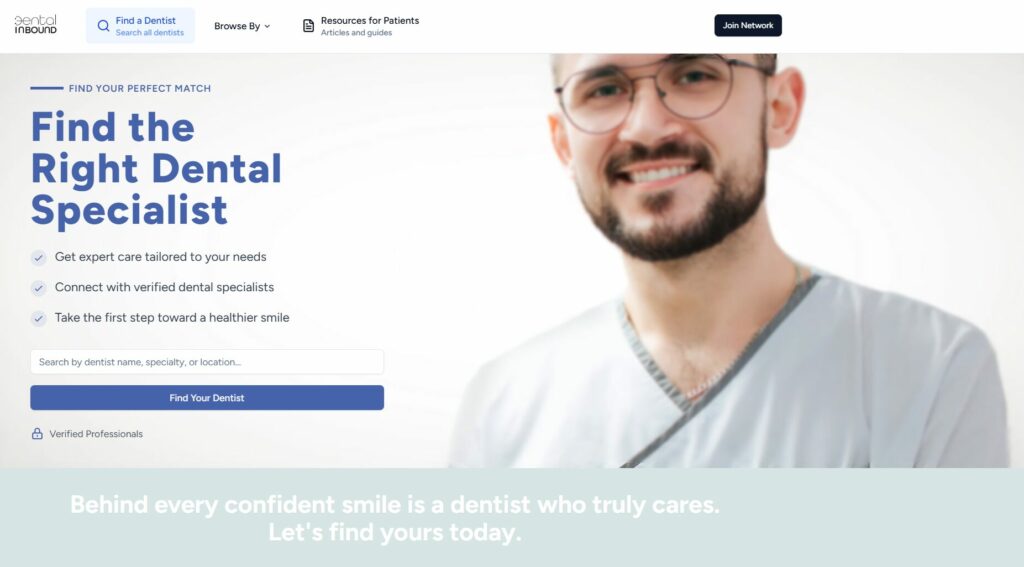Click the 'Find the Right Dental Specialist' heading
The width and height of the screenshot is (1024, 567).
(x=156, y=169)
